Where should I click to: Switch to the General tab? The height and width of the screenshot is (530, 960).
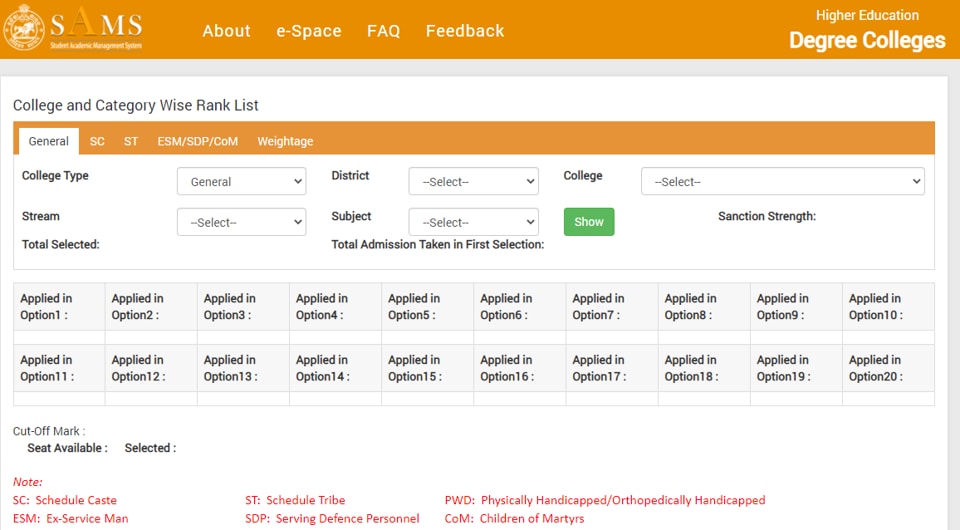click(48, 141)
